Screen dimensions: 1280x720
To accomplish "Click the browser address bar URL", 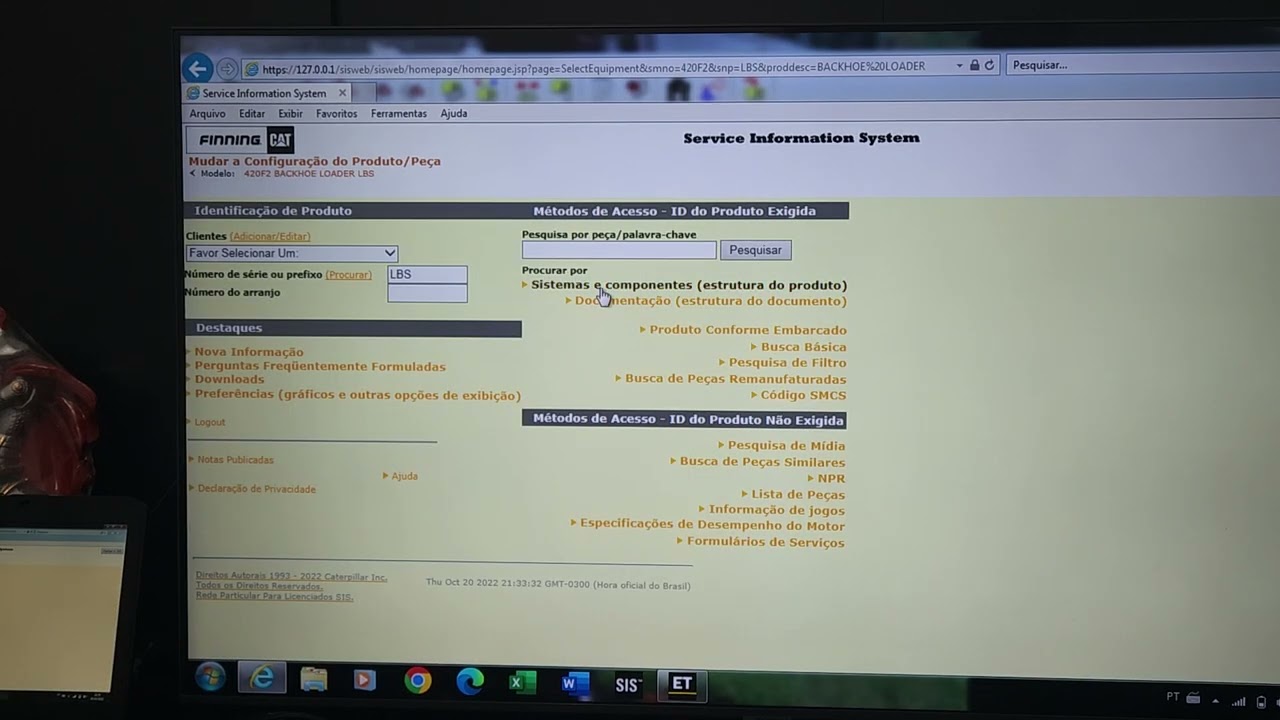I will point(594,67).
